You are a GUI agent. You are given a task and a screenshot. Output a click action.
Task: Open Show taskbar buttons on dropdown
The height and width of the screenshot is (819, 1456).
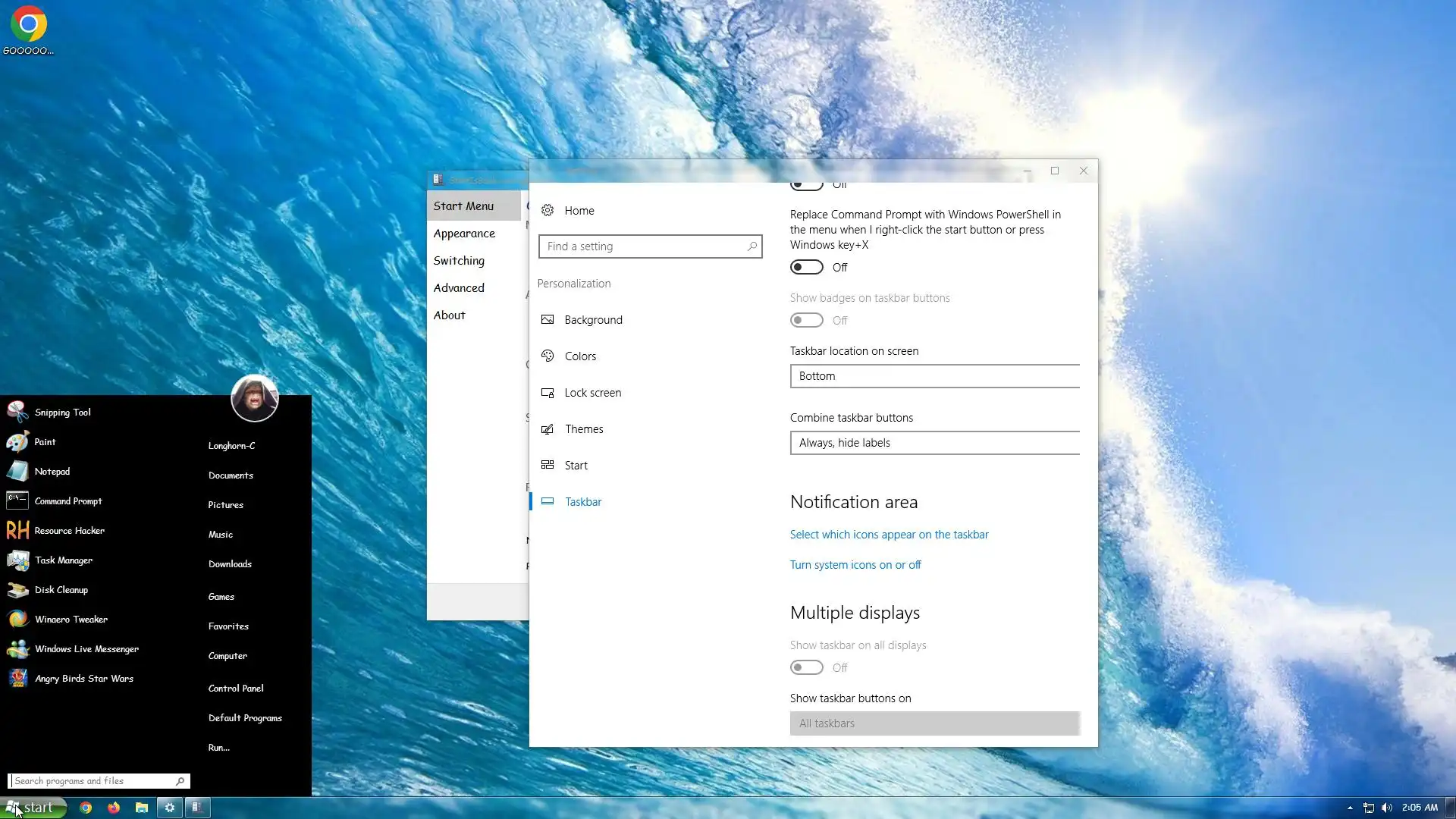[934, 723]
